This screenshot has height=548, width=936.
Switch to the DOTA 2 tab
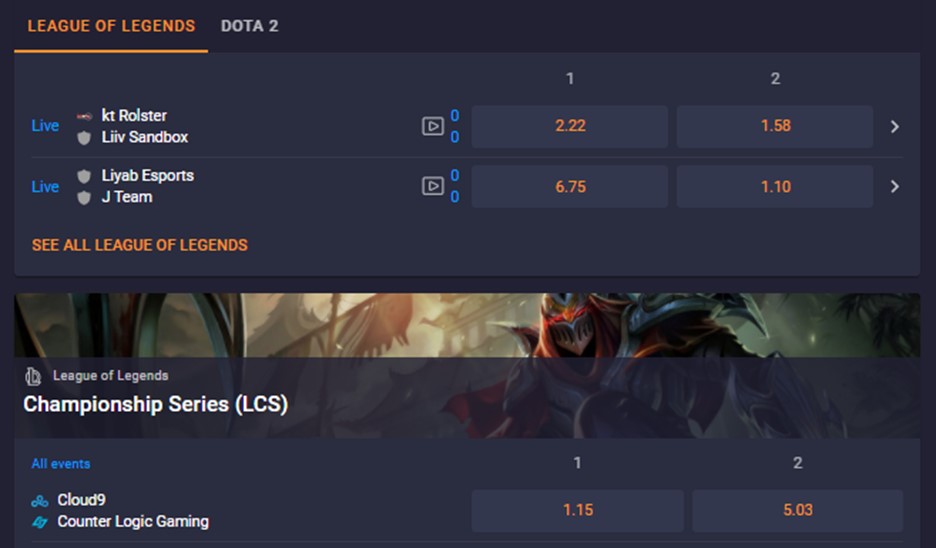(250, 26)
